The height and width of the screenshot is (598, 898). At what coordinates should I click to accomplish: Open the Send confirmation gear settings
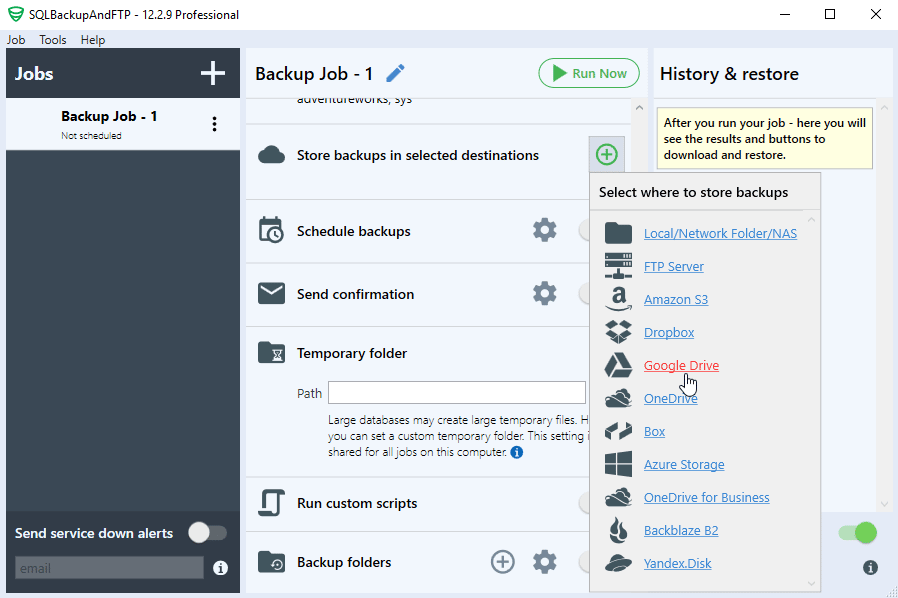point(544,293)
